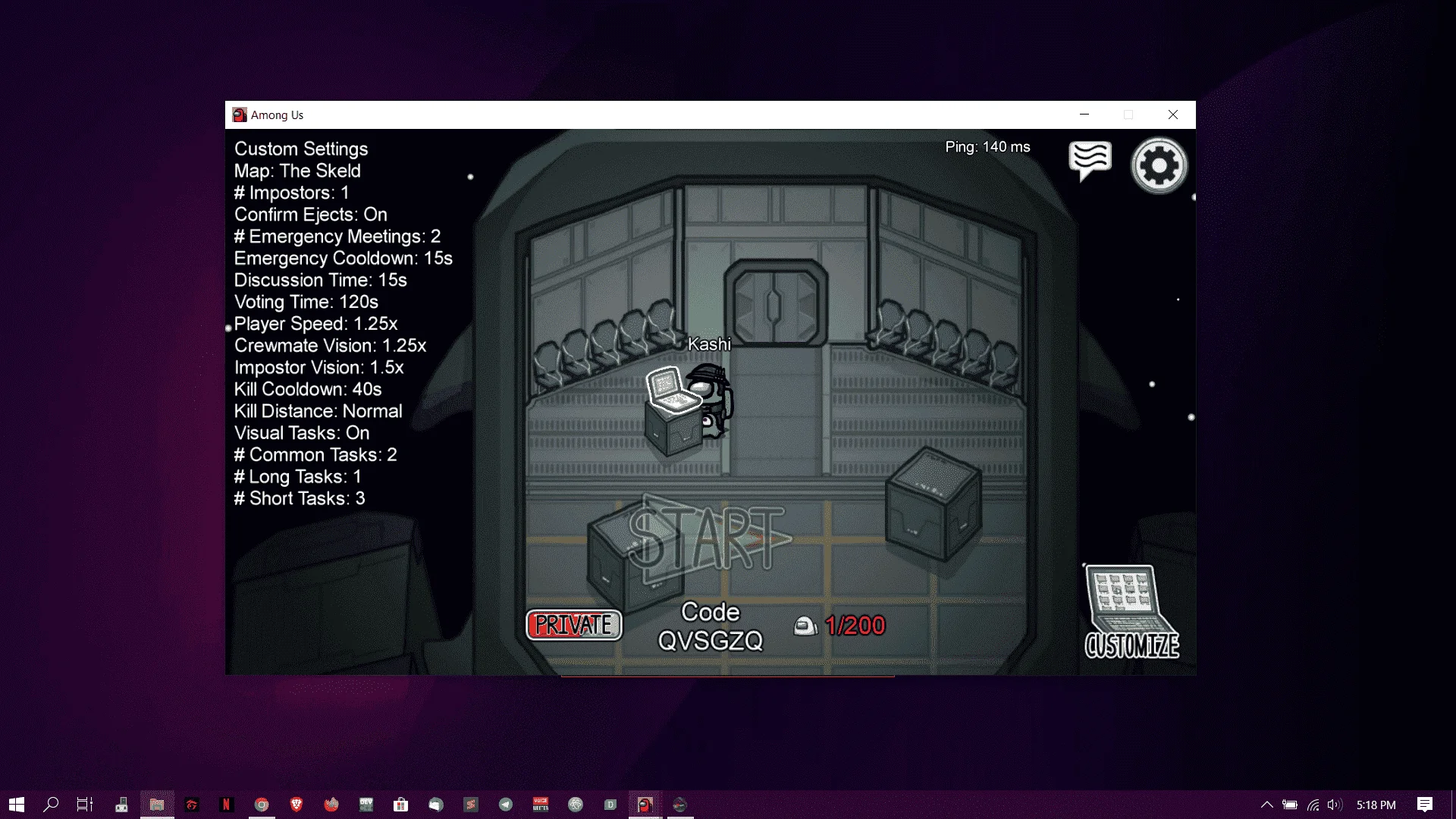The width and height of the screenshot is (1456, 819).
Task: Open Telegram from the taskbar
Action: tap(506, 805)
